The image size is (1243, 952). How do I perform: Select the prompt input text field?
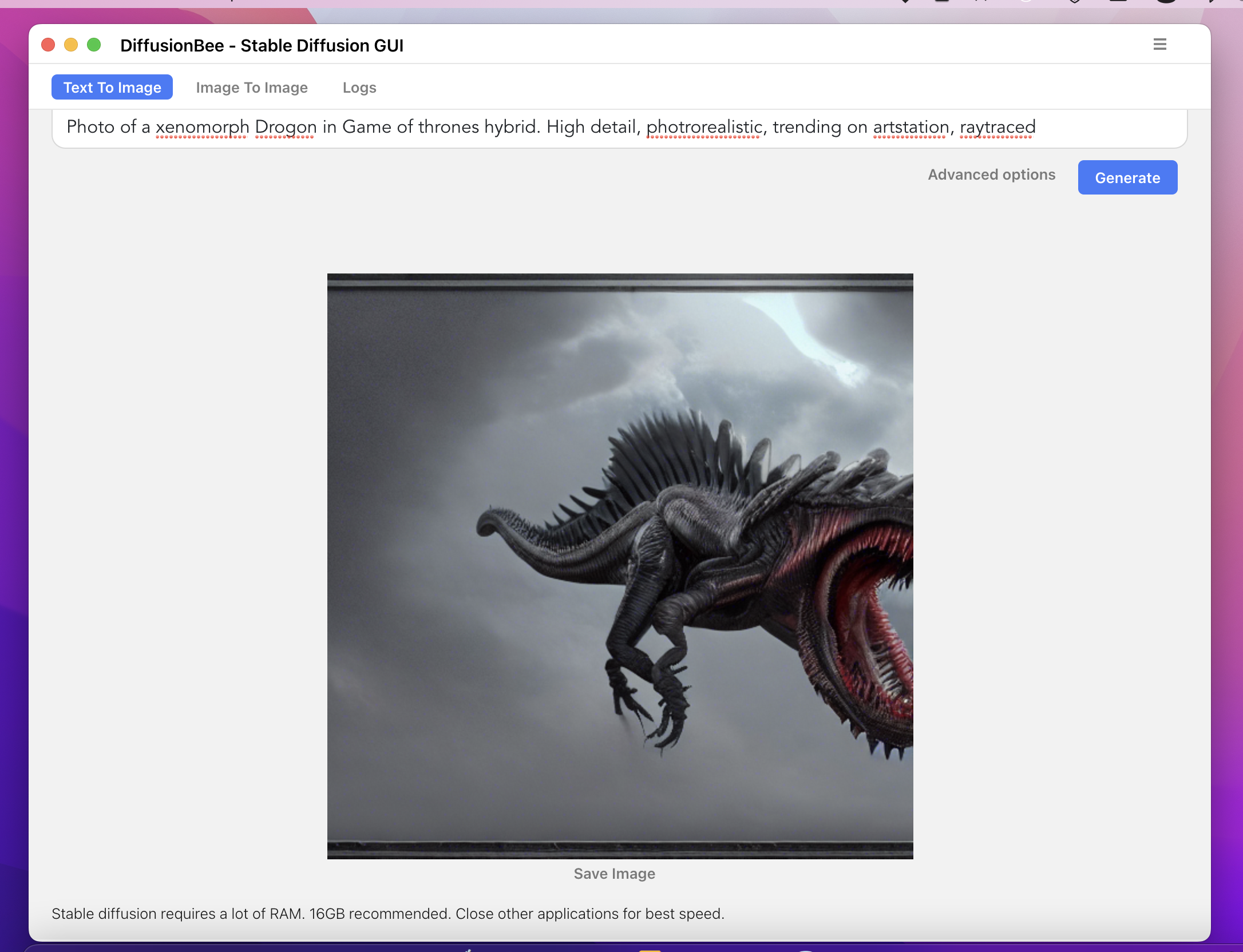point(620,127)
